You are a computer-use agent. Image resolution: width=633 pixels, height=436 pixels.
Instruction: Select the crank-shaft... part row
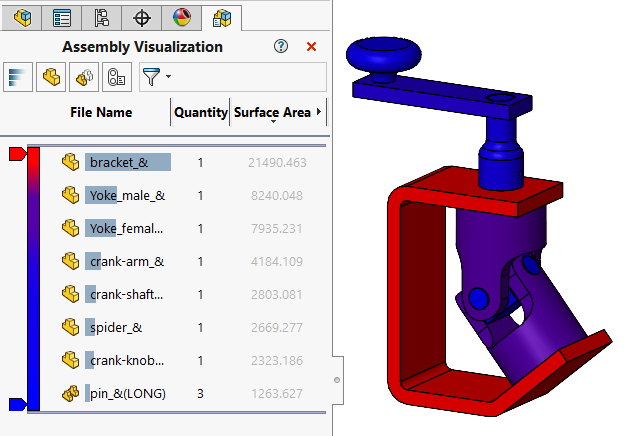(186, 294)
